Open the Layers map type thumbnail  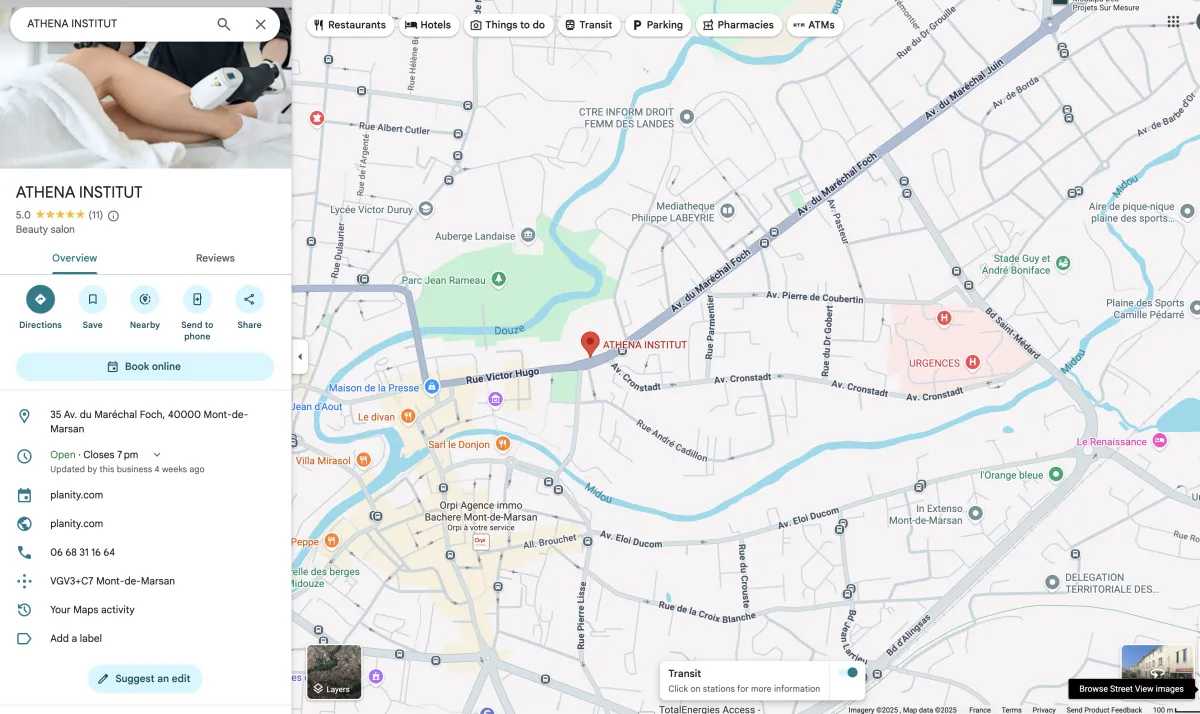pyautogui.click(x=334, y=672)
